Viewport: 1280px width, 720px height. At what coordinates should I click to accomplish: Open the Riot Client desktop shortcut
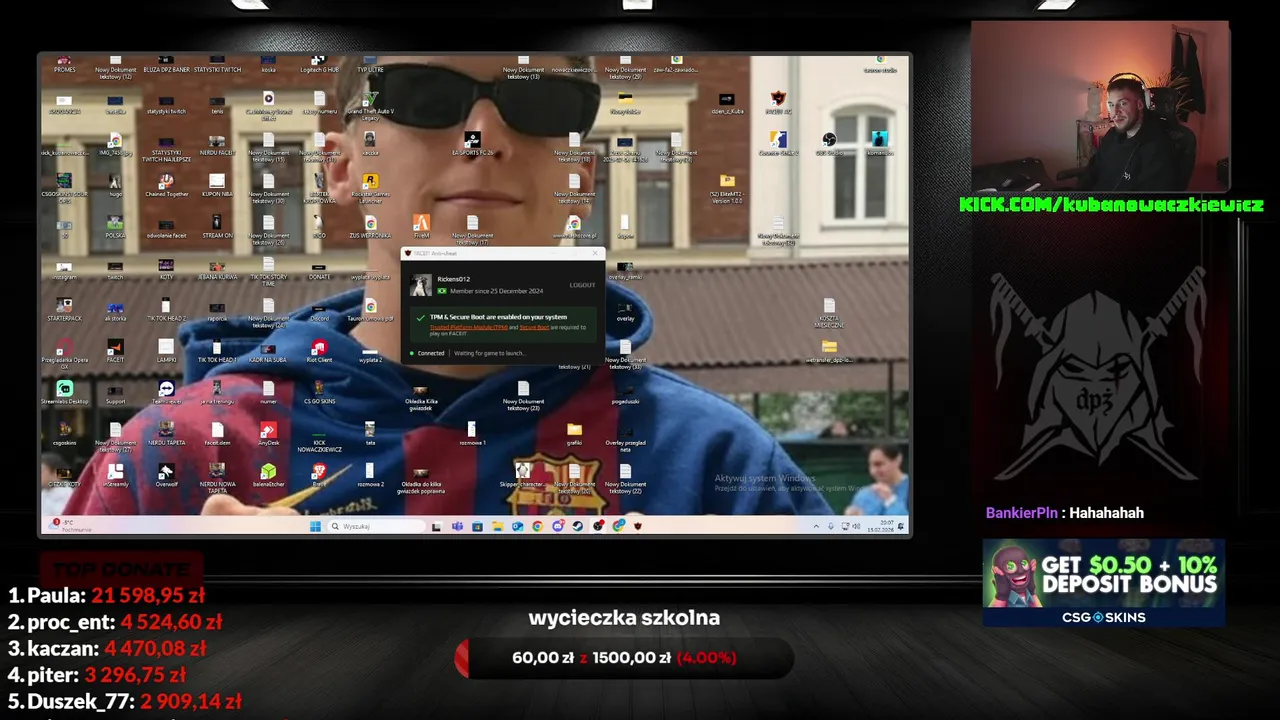tap(319, 351)
